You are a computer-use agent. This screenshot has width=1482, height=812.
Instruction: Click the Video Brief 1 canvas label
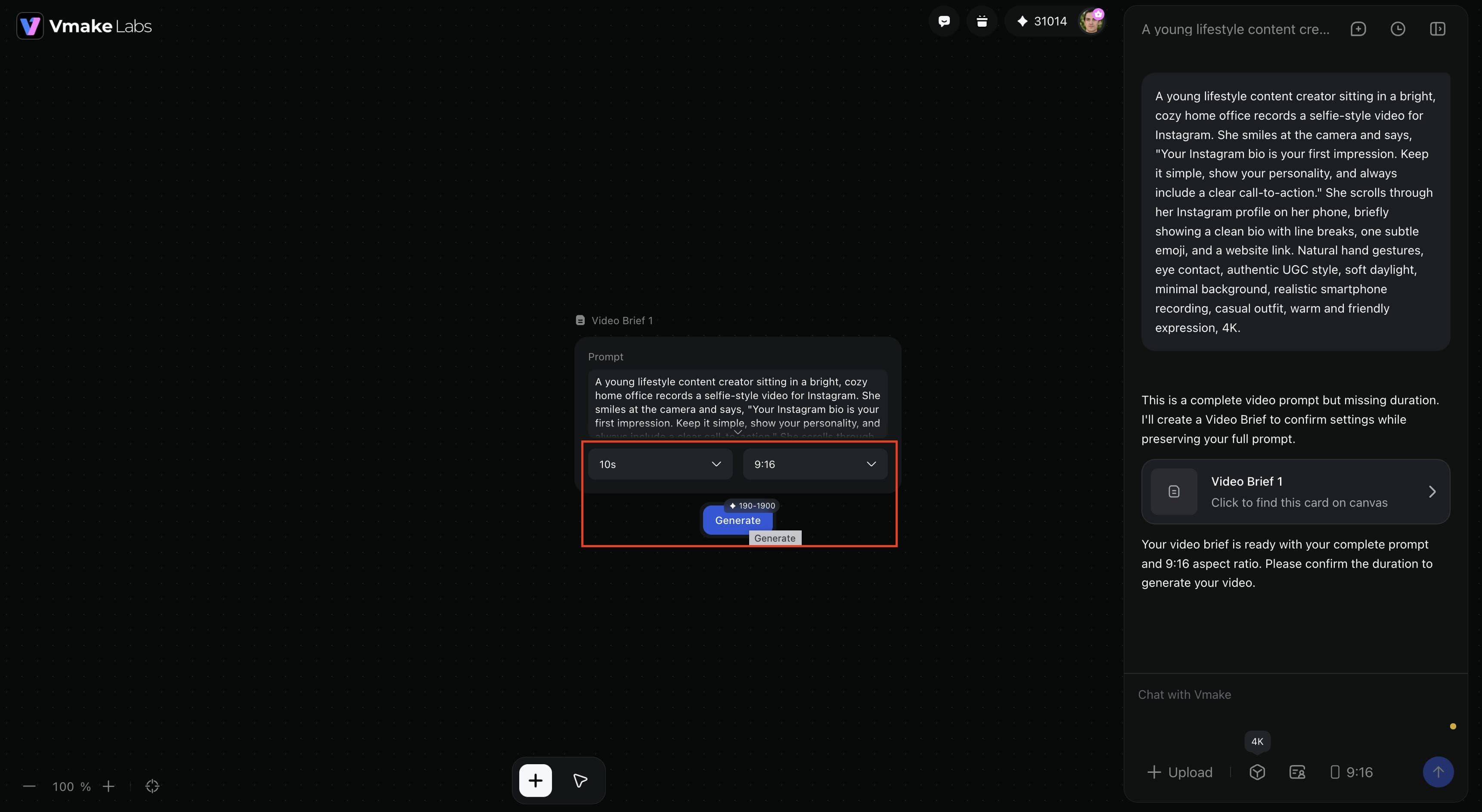[x=622, y=321]
